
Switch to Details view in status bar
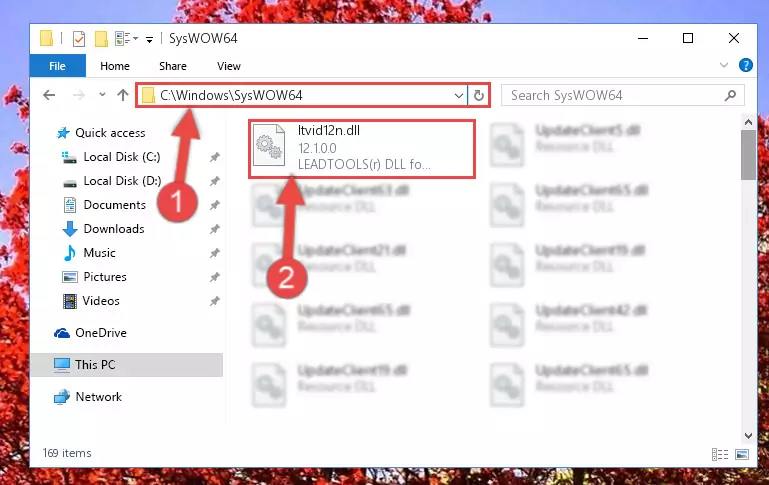point(719,455)
